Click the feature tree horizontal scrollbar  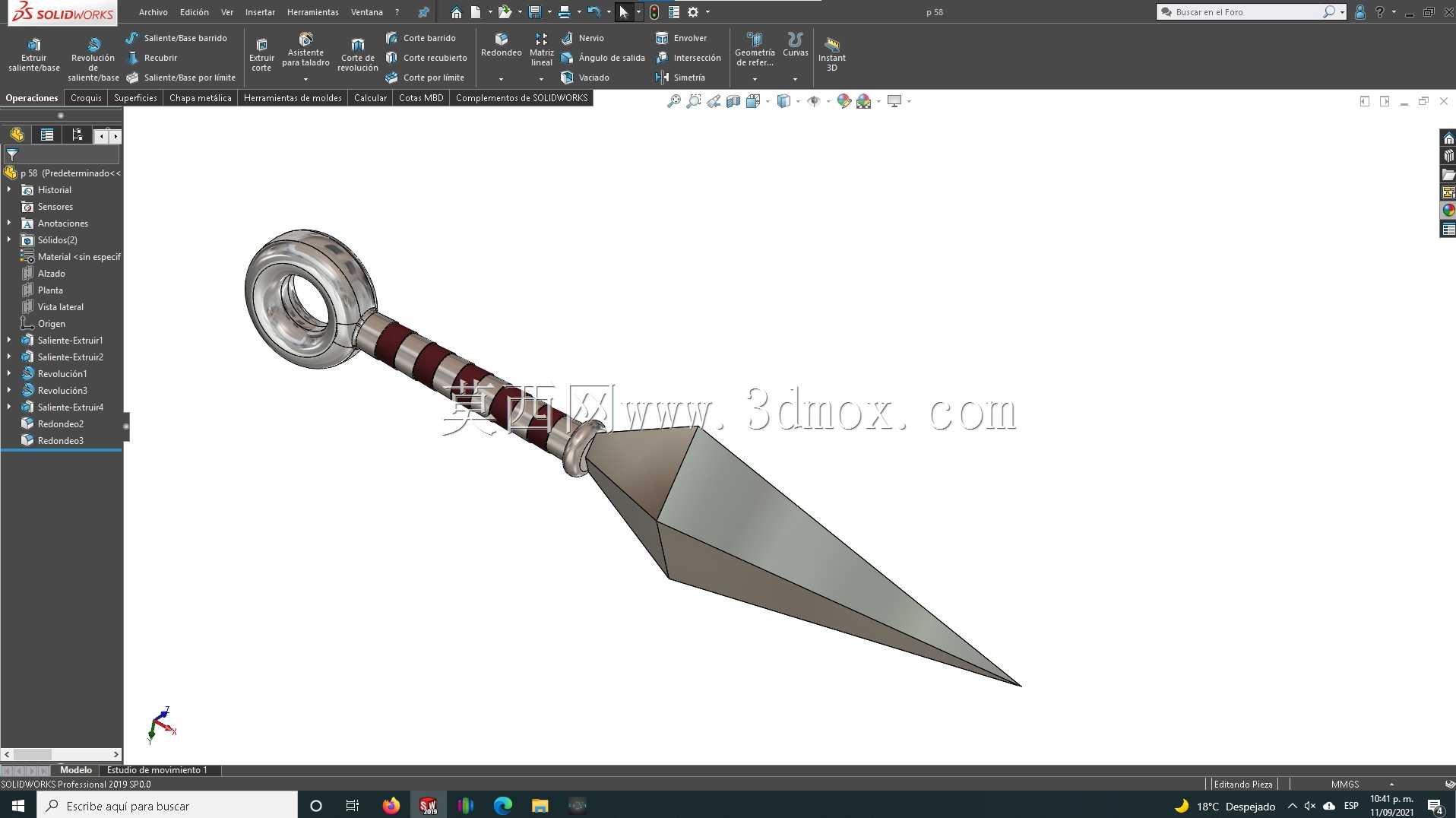click(62, 754)
